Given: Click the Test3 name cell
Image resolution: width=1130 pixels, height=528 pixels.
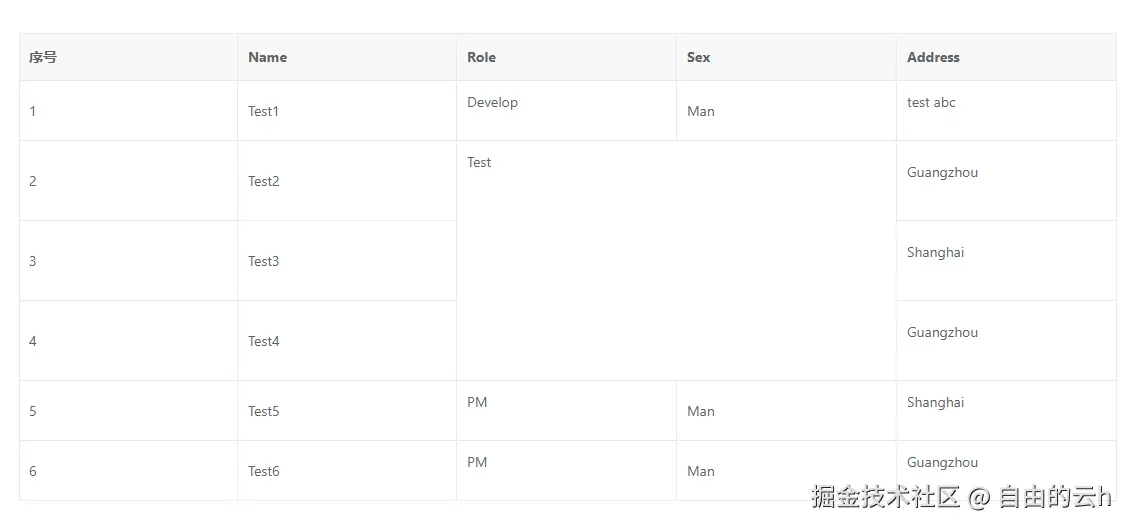Looking at the screenshot, I should tap(264, 261).
